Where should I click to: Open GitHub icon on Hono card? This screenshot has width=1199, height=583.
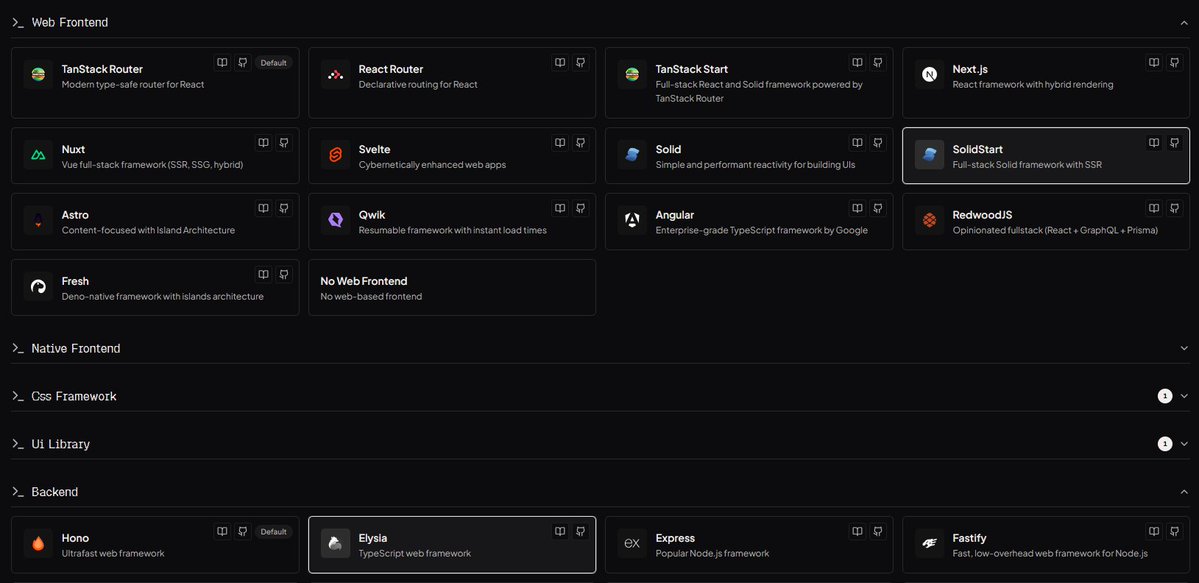coord(242,532)
